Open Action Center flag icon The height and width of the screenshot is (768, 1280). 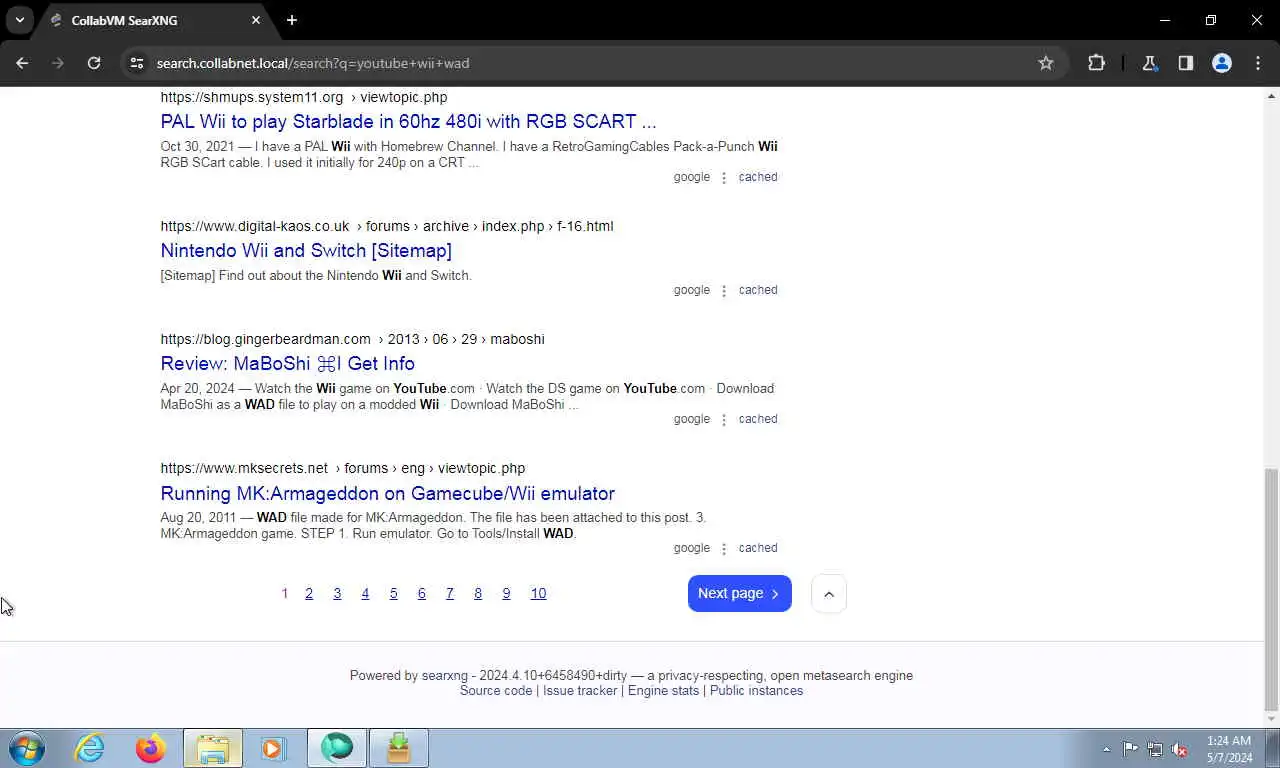pyautogui.click(x=1130, y=749)
